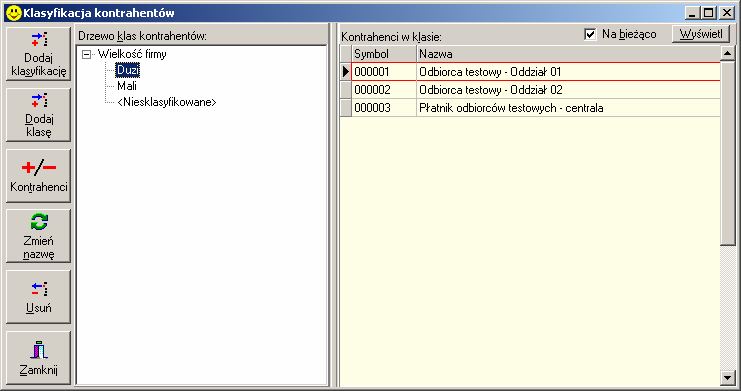Select symbol cell 000002

coord(384,90)
